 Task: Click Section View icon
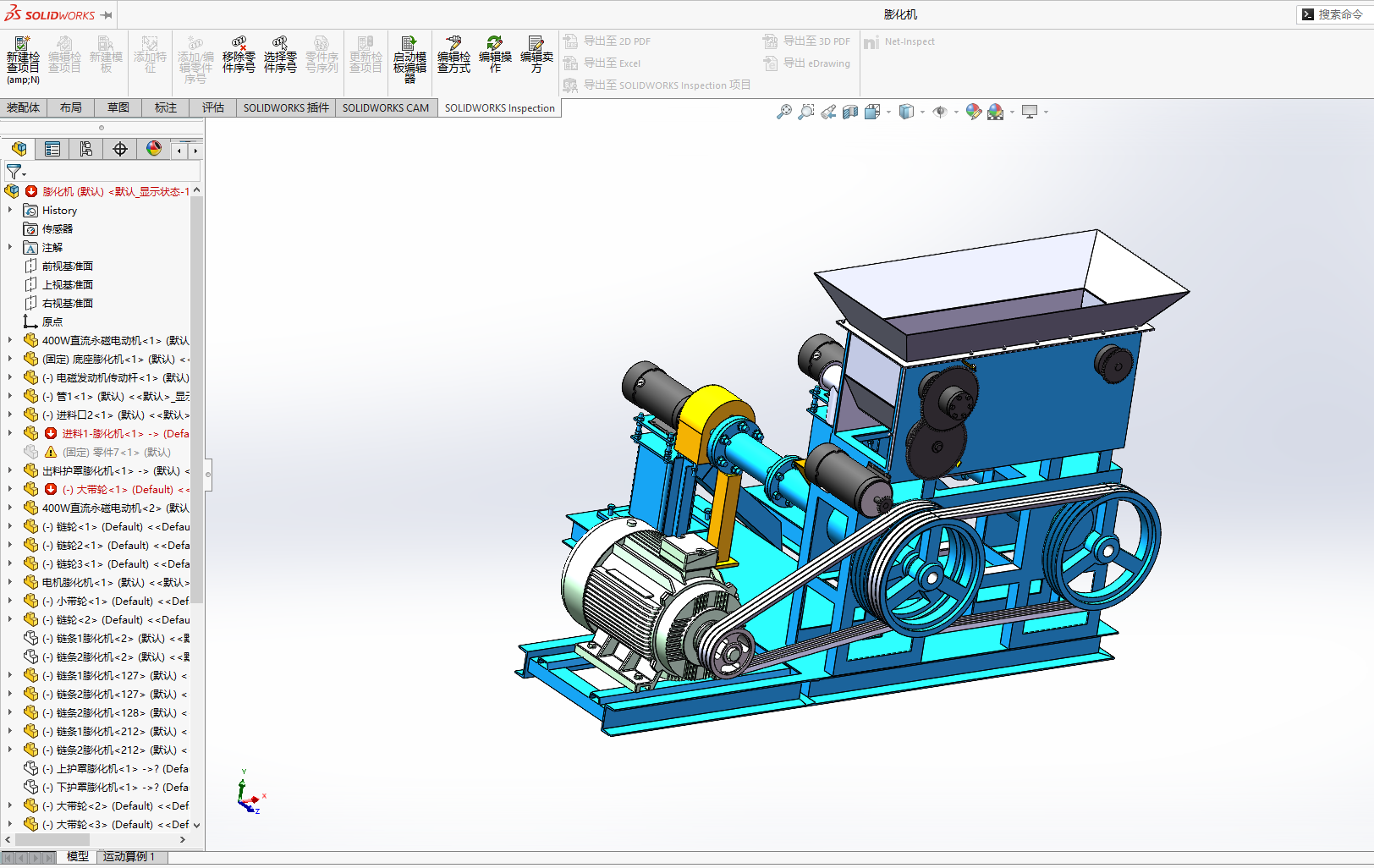(850, 112)
